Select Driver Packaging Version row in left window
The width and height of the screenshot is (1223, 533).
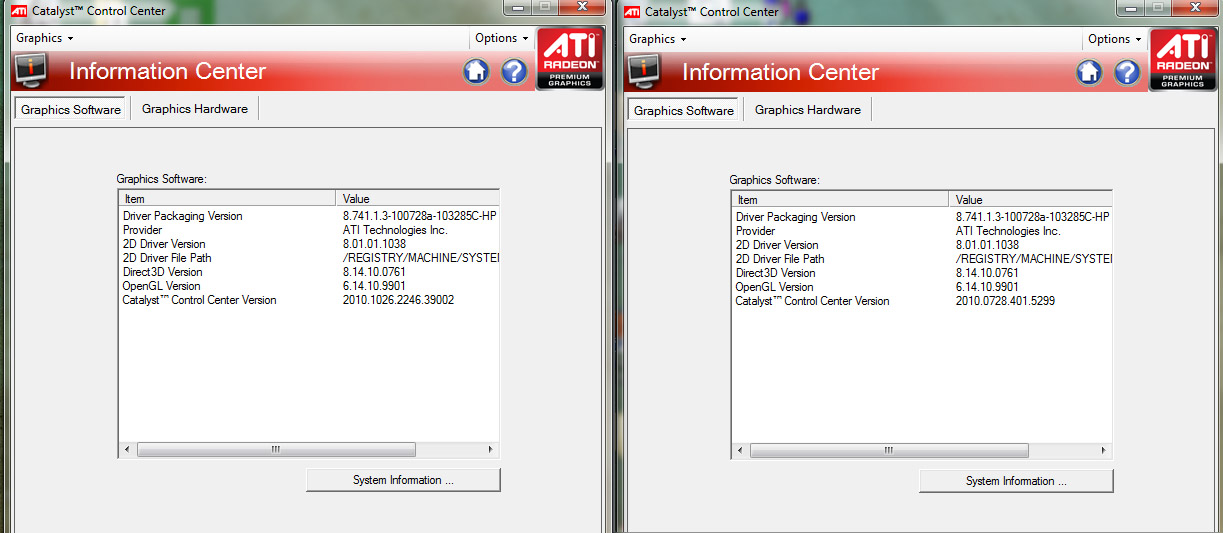309,216
